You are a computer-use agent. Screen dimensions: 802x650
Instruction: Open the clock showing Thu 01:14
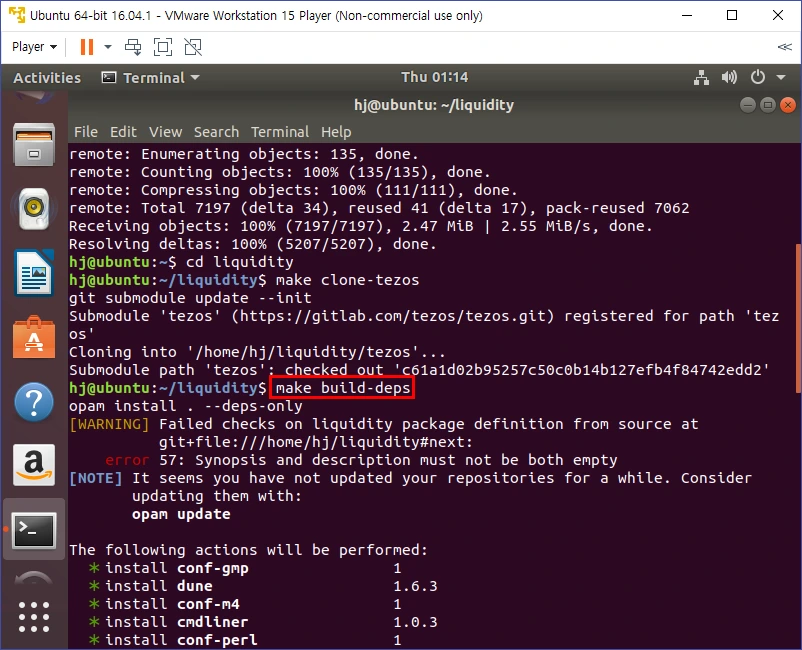coord(434,77)
